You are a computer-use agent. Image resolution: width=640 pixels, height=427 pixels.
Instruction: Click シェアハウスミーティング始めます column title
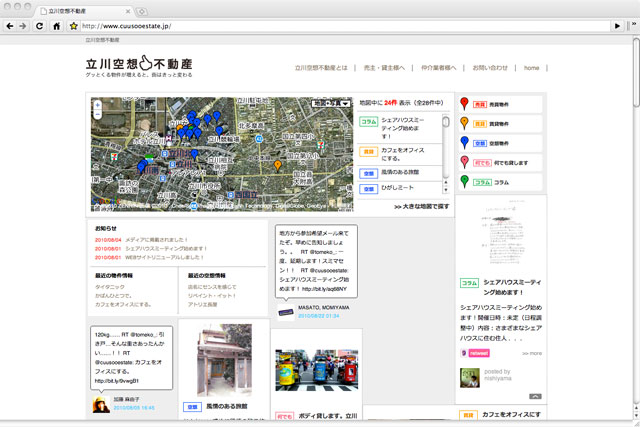[x=513, y=287]
